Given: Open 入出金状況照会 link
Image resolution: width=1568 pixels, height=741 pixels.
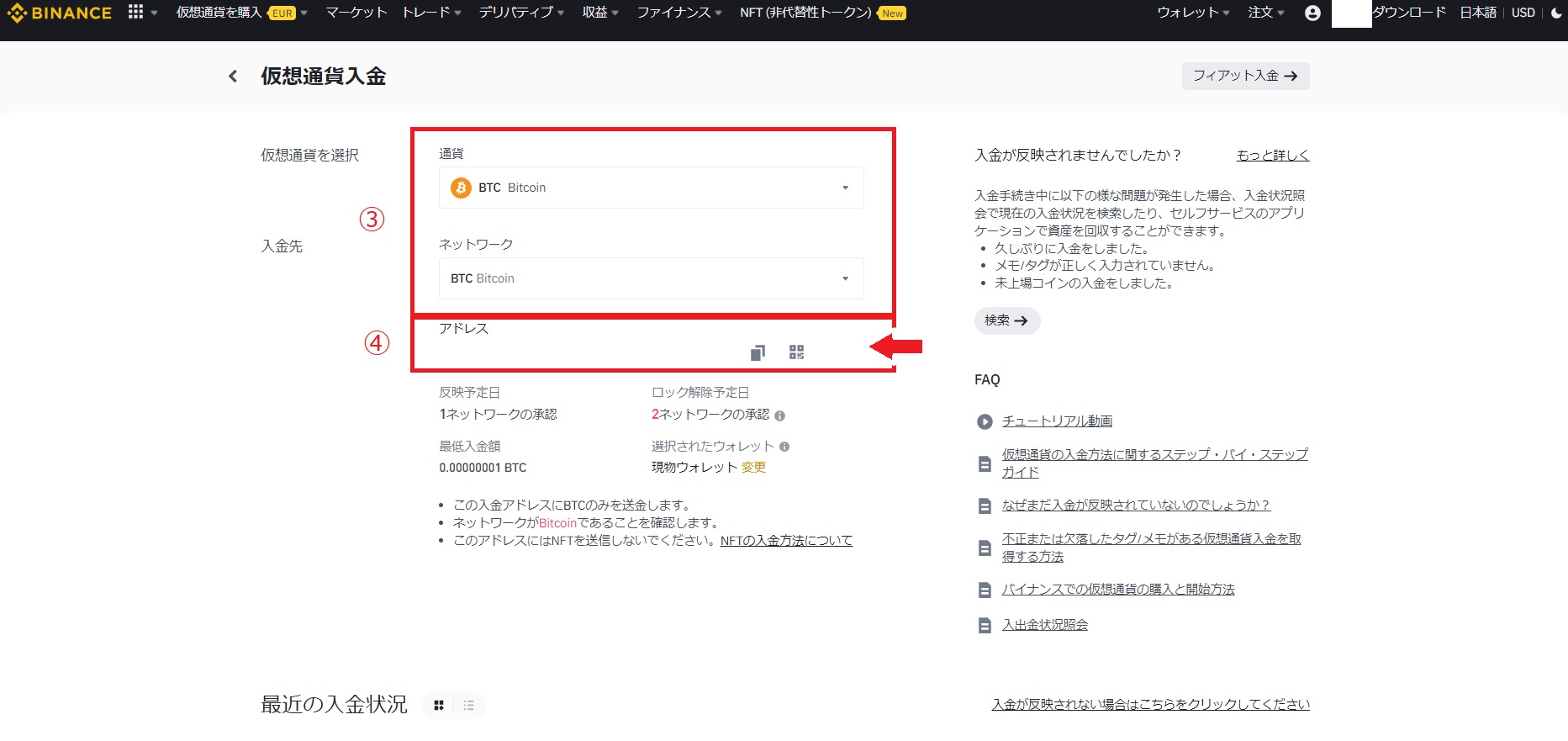Looking at the screenshot, I should pyautogui.click(x=1045, y=625).
